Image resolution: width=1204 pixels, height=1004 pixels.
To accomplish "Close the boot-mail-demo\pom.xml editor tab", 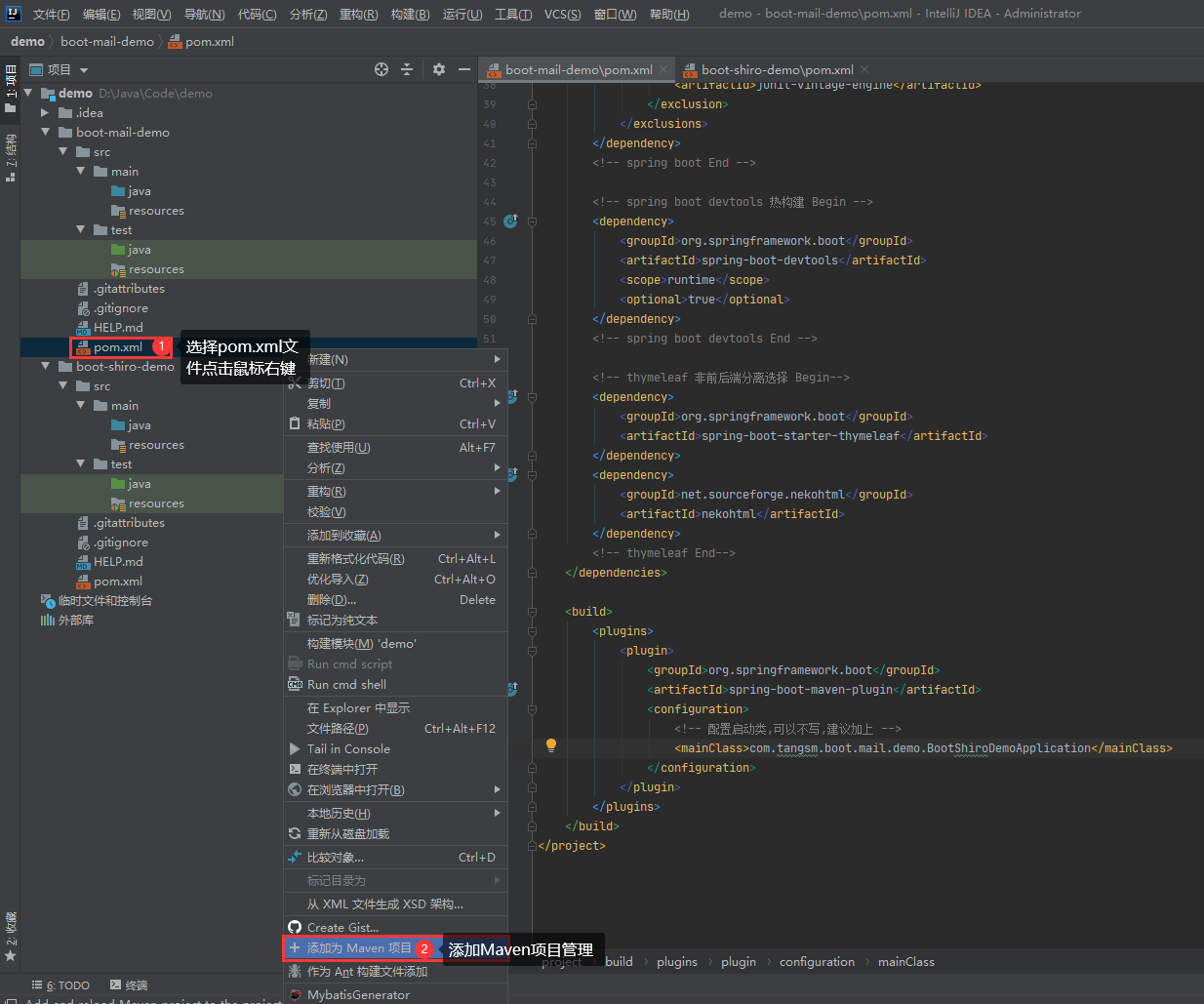I will tap(663, 69).
